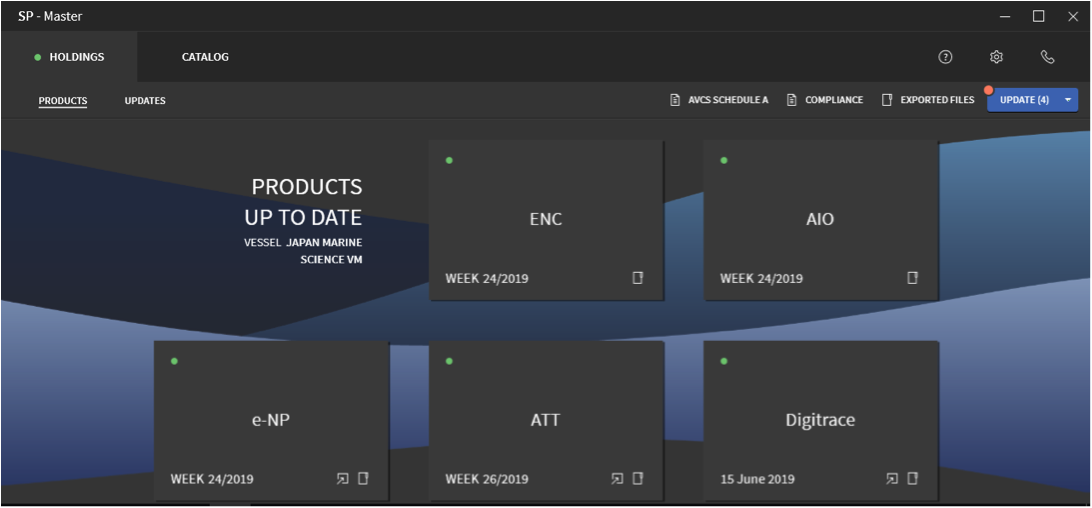The width and height of the screenshot is (1092, 508).
Task: Click the export file icon on e-NP card
Action: (363, 479)
